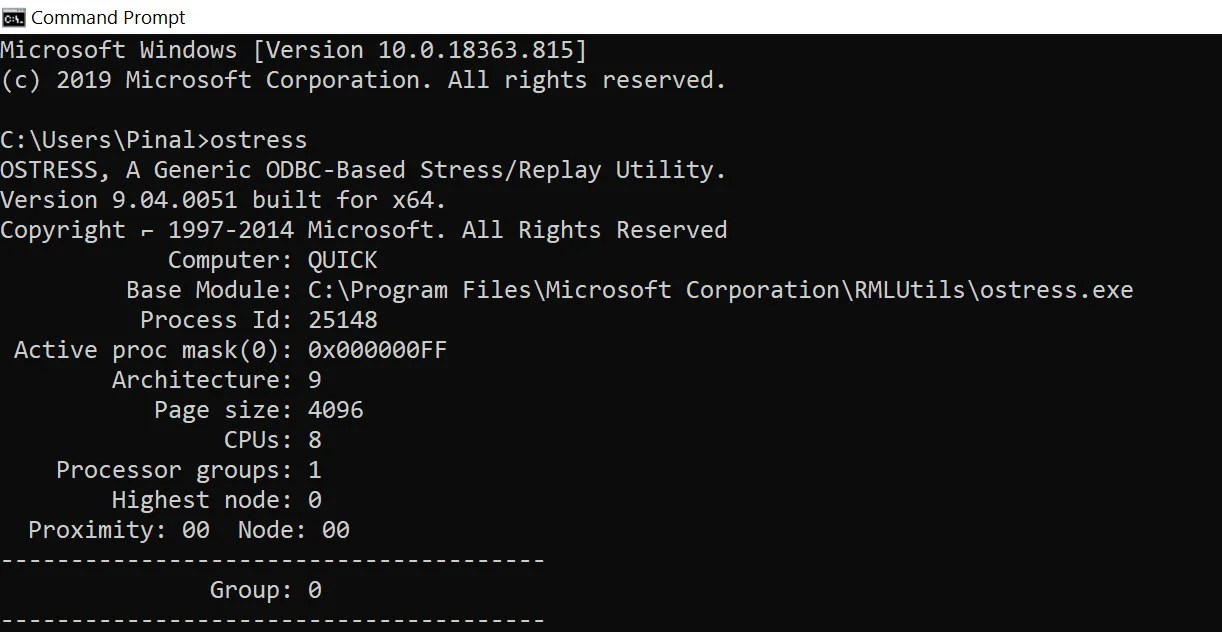Click the Active proc mask value 0x000000FF
Screen dimensions: 1222x632
pyautogui.click(x=378, y=349)
